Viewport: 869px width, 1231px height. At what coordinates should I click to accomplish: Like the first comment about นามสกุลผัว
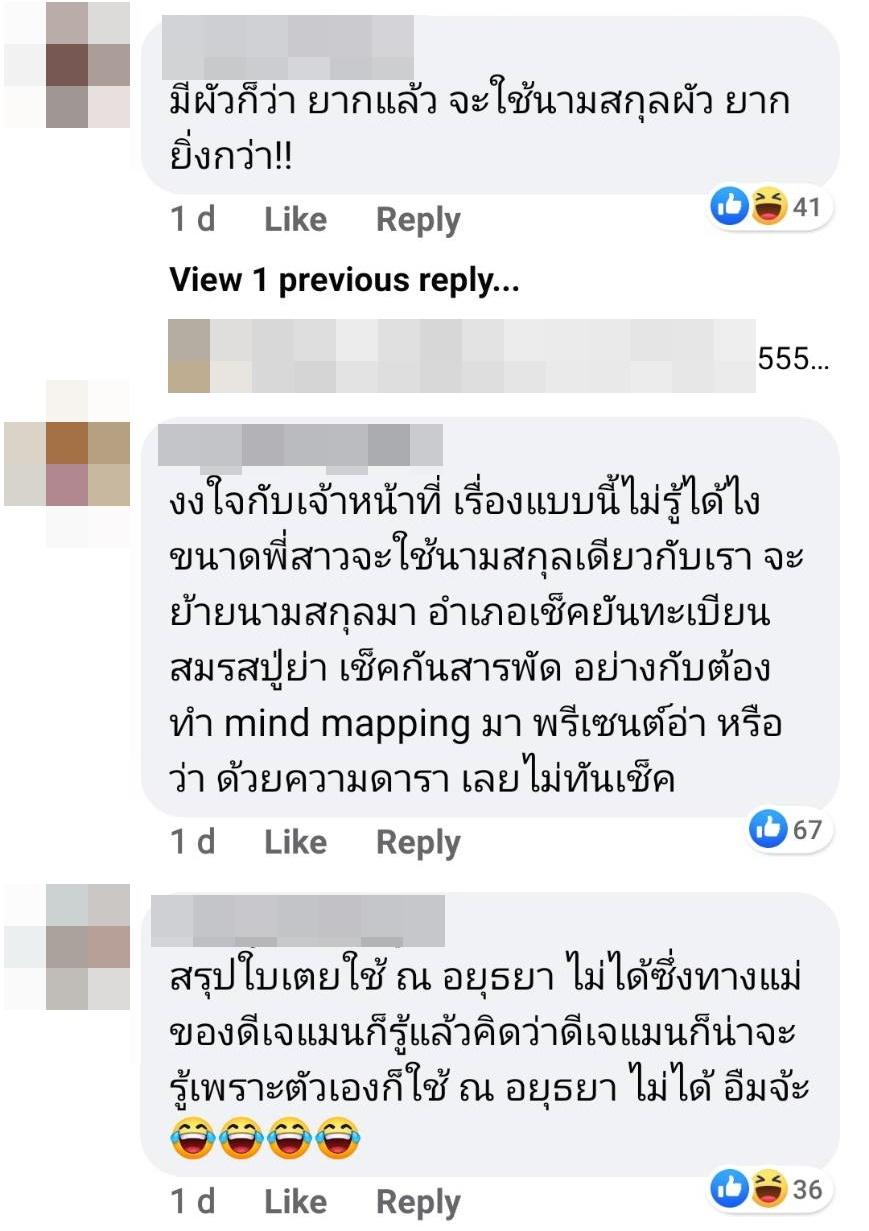click(295, 220)
